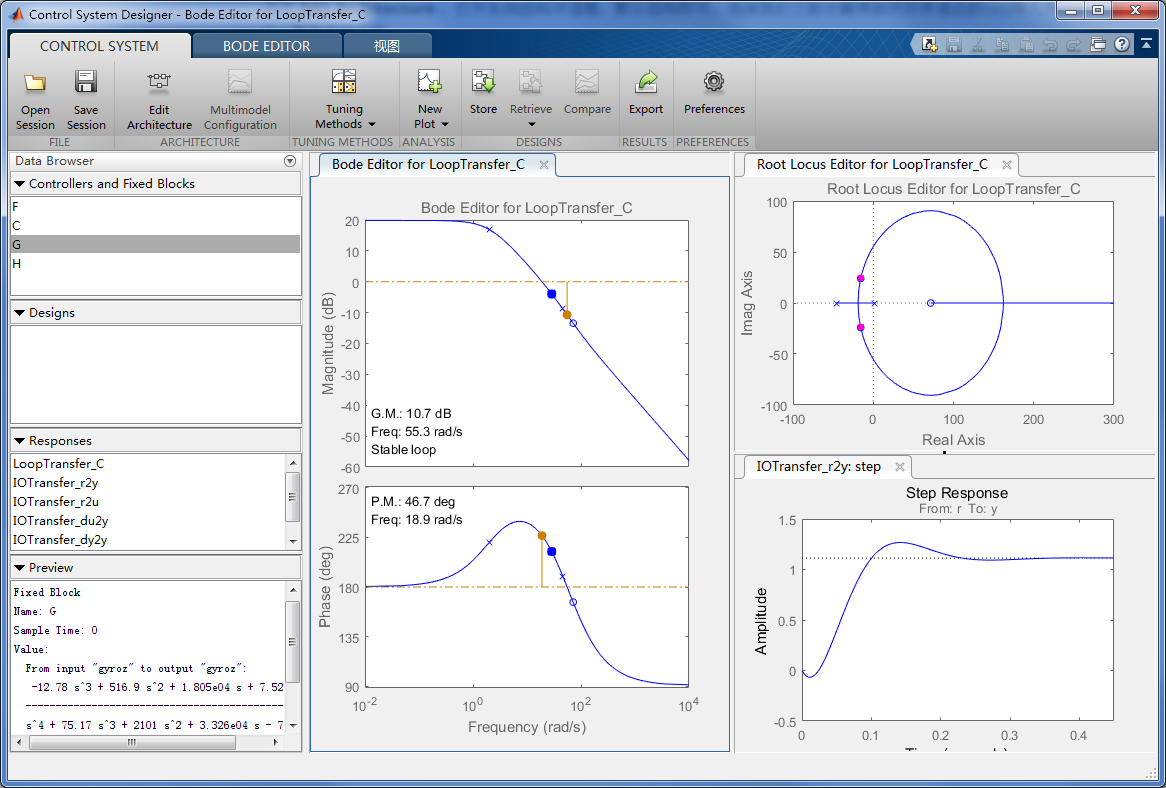Click the undo arrow icon

click(x=1050, y=45)
